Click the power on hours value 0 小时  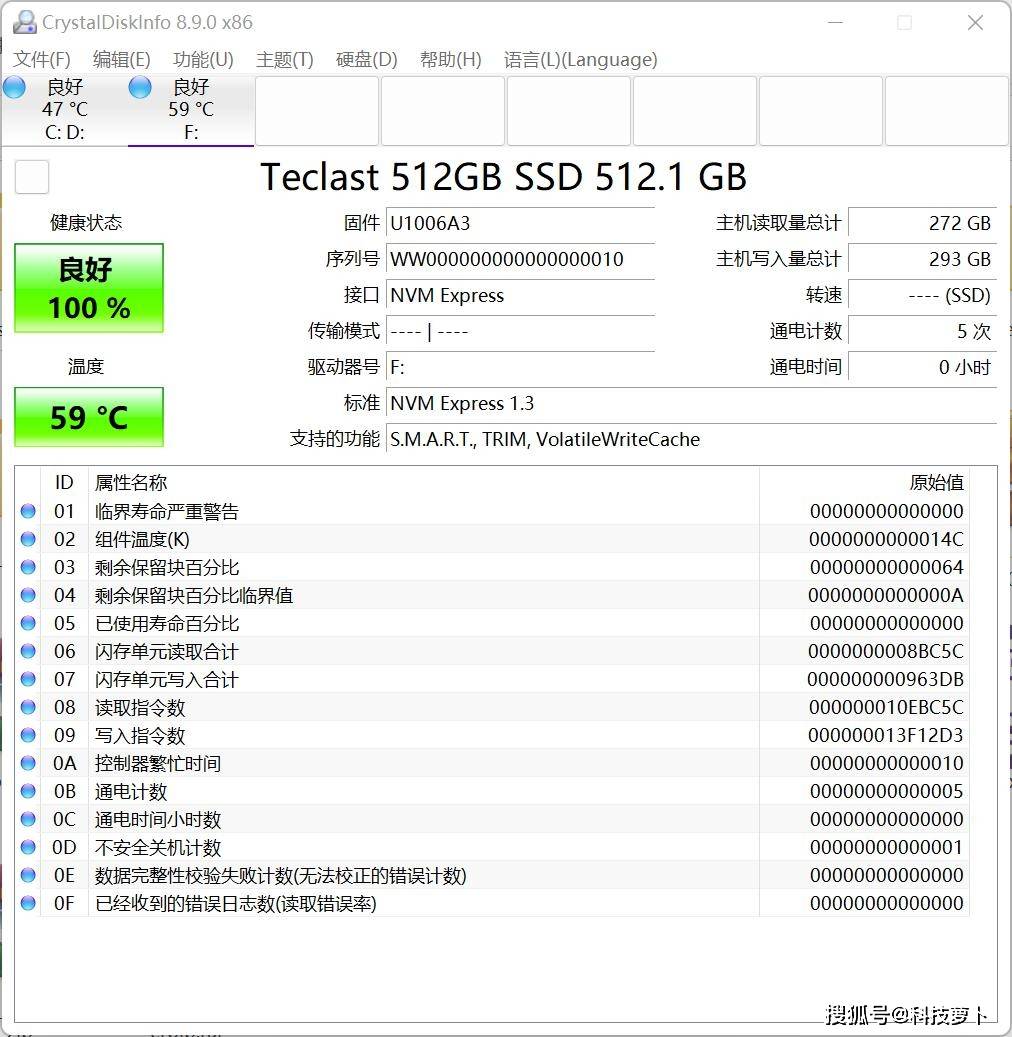click(922, 367)
